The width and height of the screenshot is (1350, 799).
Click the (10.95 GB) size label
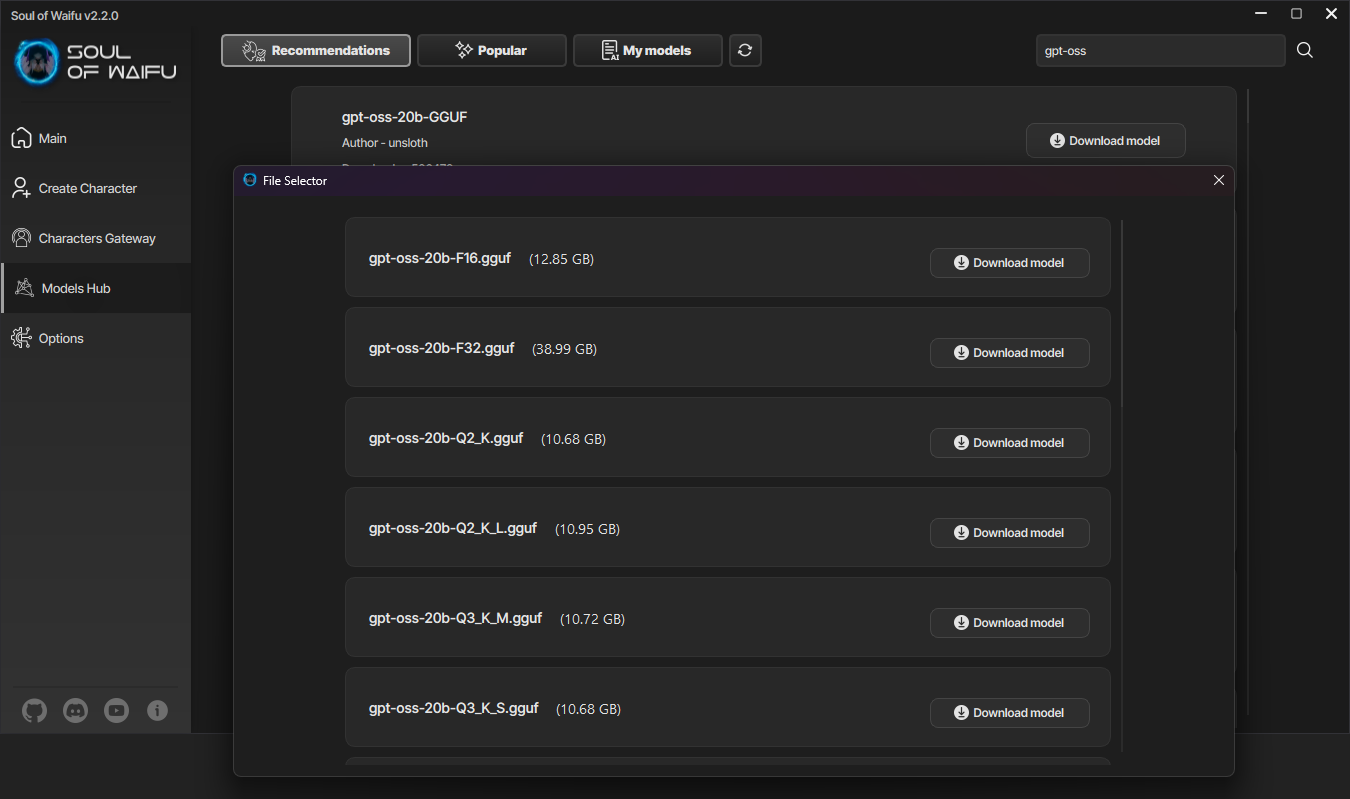pos(588,529)
